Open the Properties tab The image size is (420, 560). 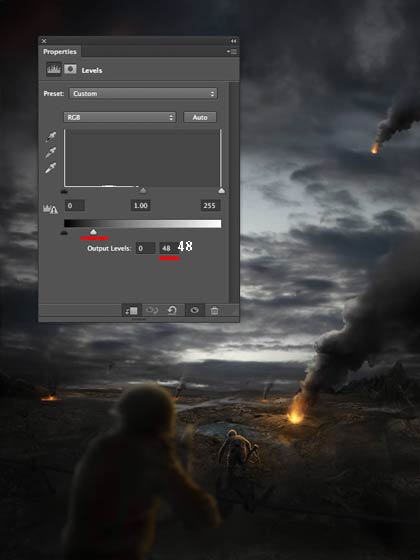tap(60, 51)
